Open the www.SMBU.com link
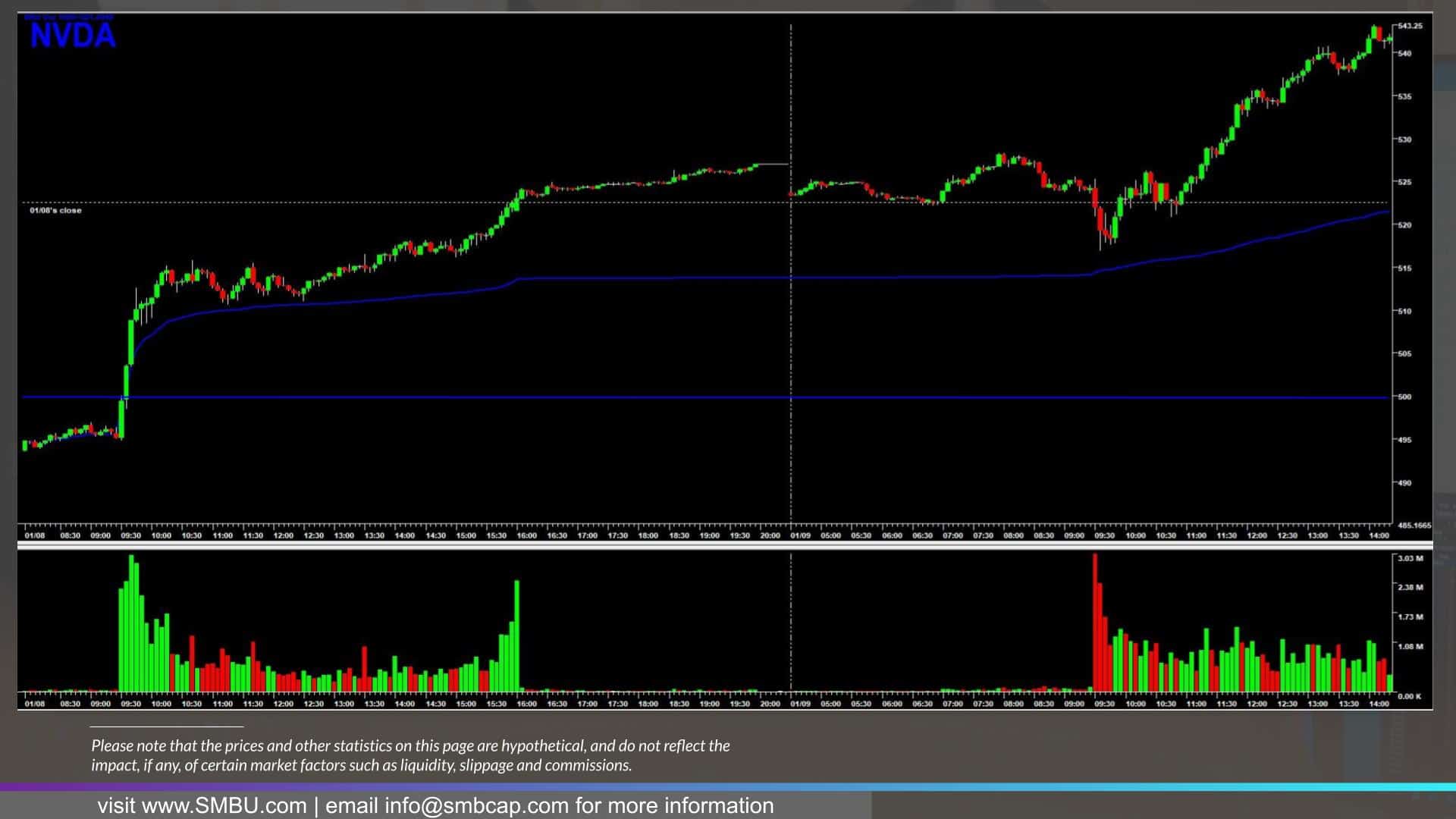 click(x=224, y=805)
